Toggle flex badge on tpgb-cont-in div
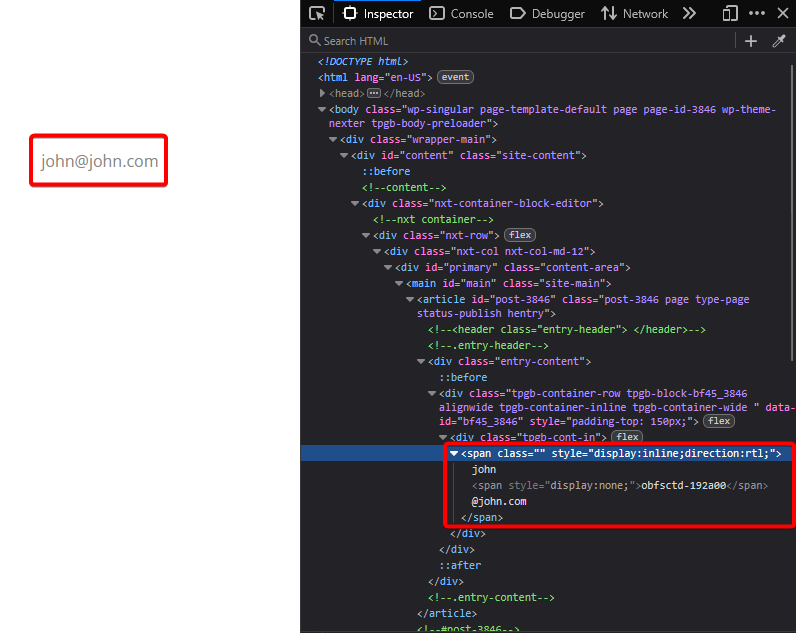The height and width of the screenshot is (633, 796). [x=627, y=437]
